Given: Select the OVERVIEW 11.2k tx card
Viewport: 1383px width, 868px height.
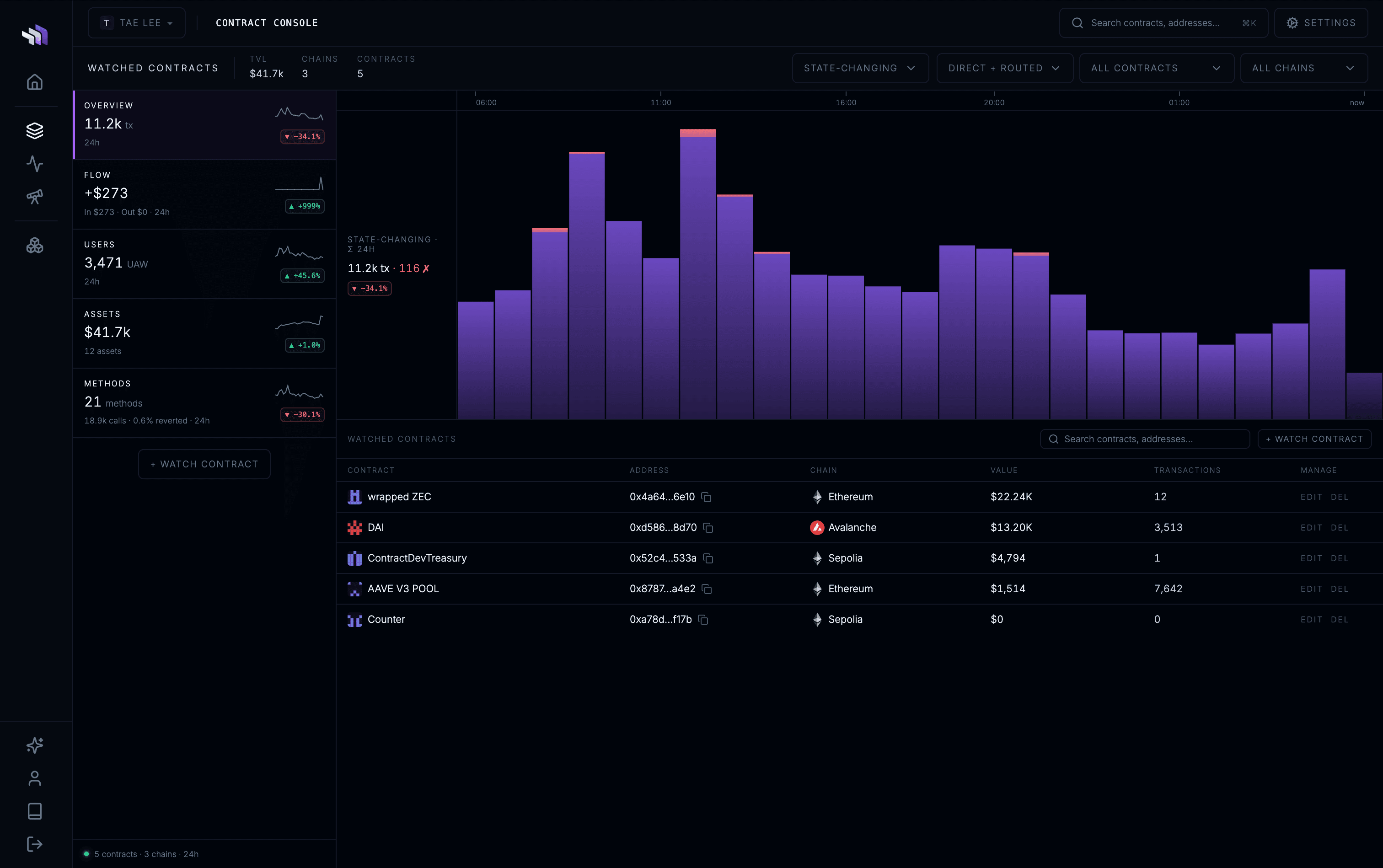Looking at the screenshot, I should pos(205,124).
